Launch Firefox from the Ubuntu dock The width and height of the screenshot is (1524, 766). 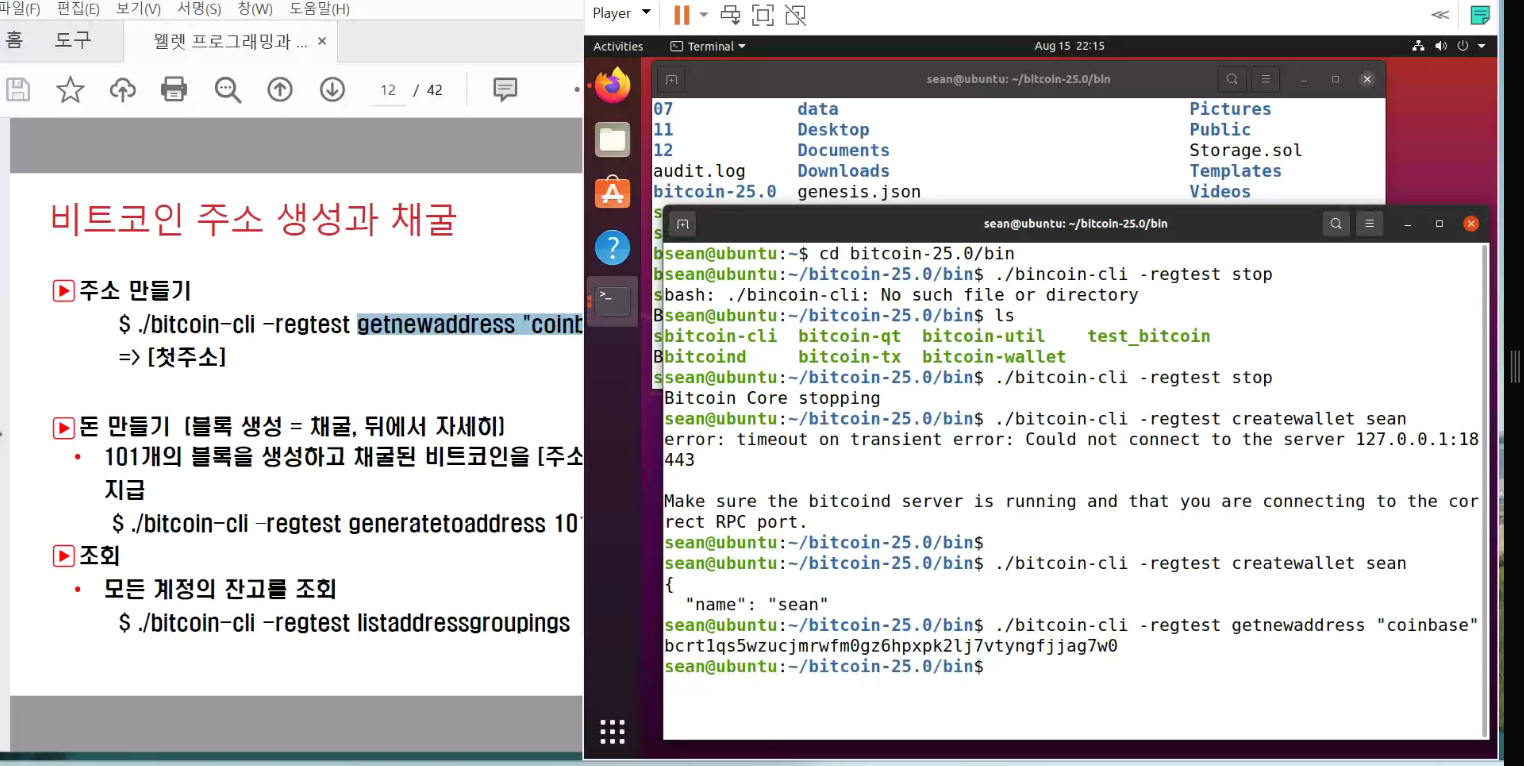(613, 85)
